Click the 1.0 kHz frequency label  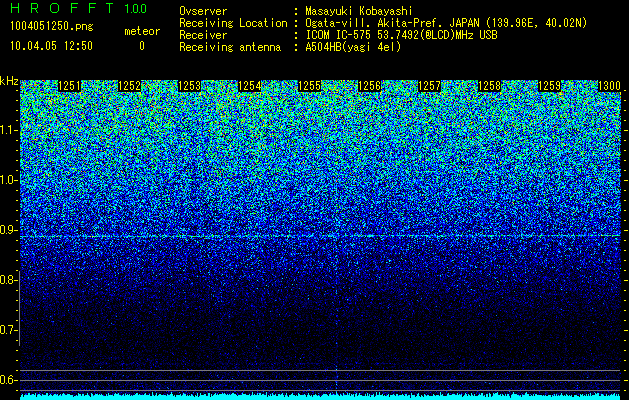[x=7, y=180]
